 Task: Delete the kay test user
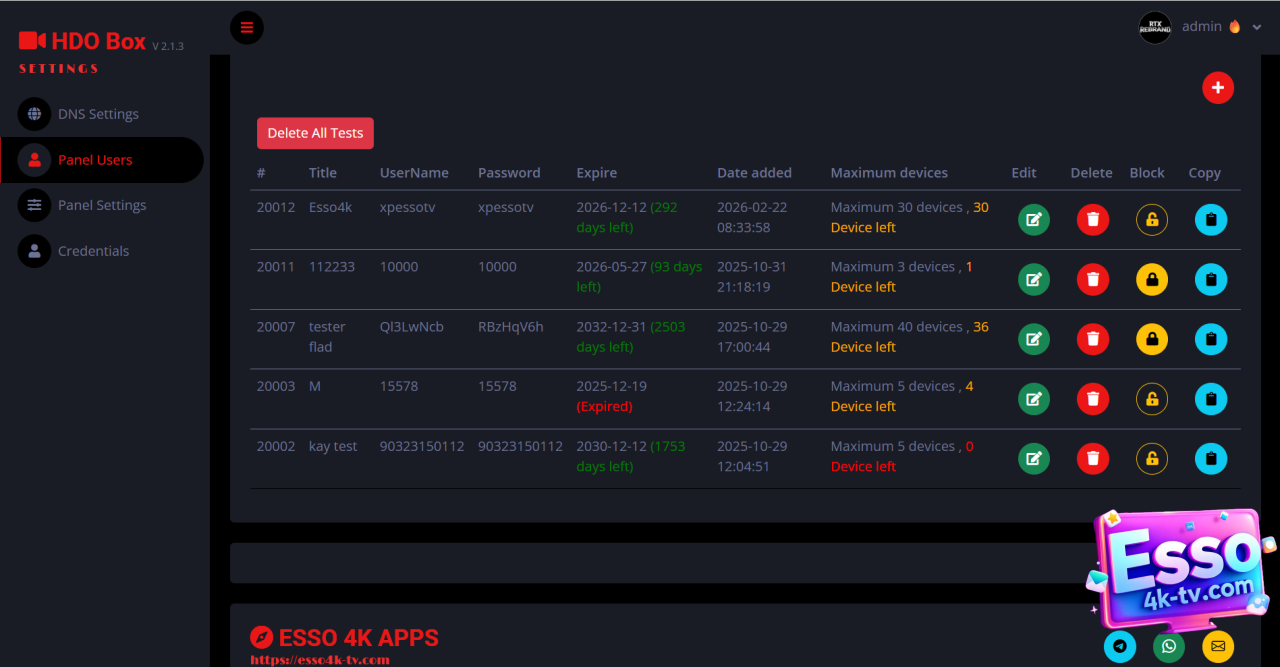(1092, 459)
